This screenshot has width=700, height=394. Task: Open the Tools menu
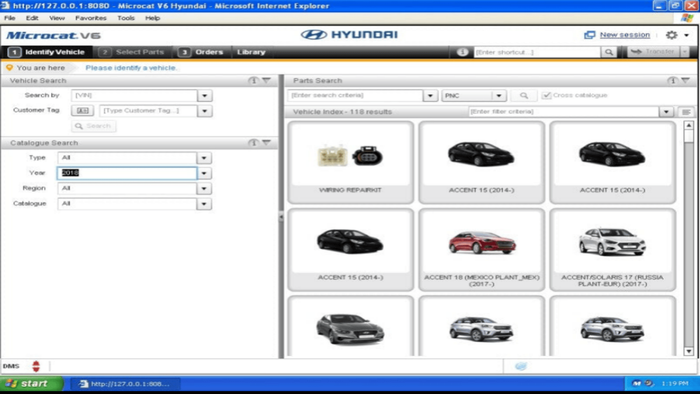(126, 18)
